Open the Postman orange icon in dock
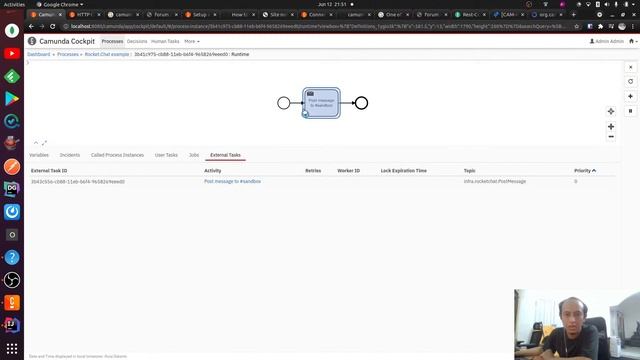 point(12,167)
